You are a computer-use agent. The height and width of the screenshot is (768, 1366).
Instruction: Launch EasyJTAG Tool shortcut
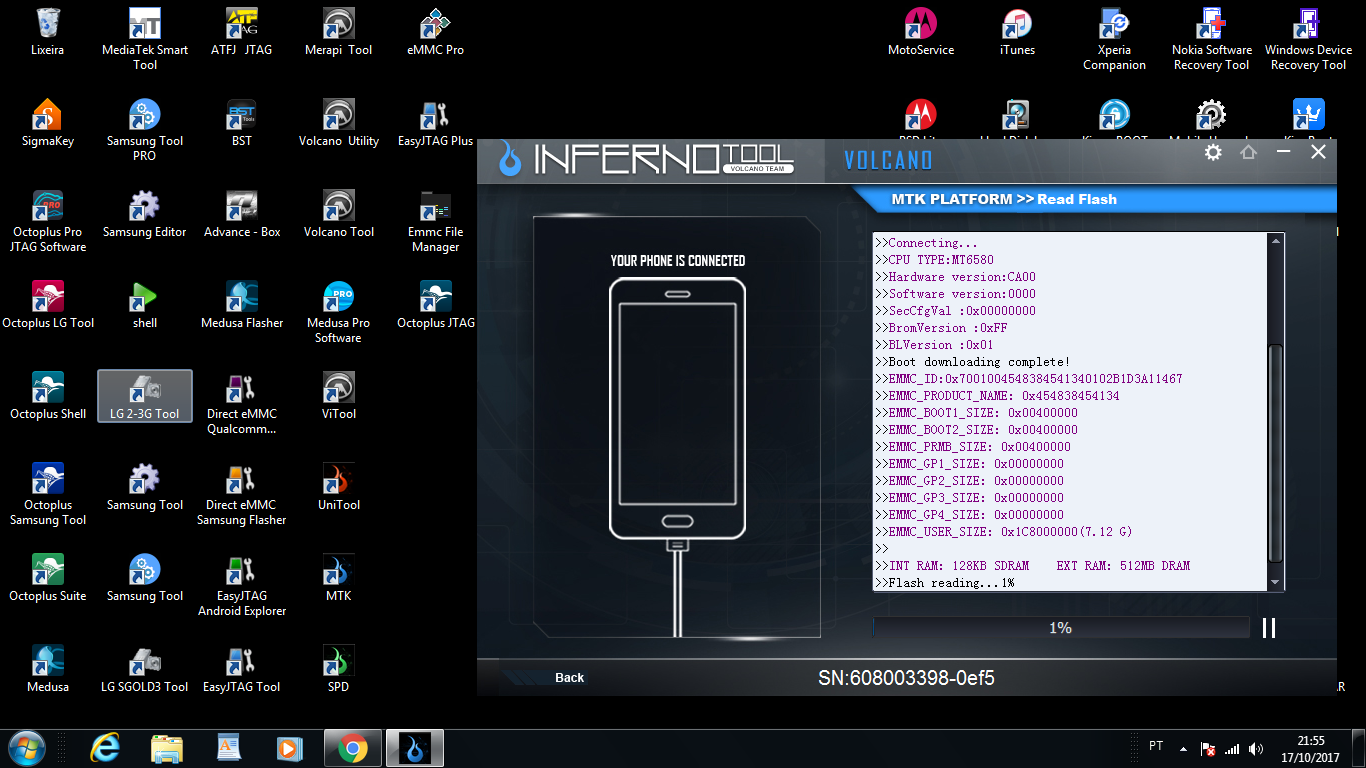click(x=241, y=669)
